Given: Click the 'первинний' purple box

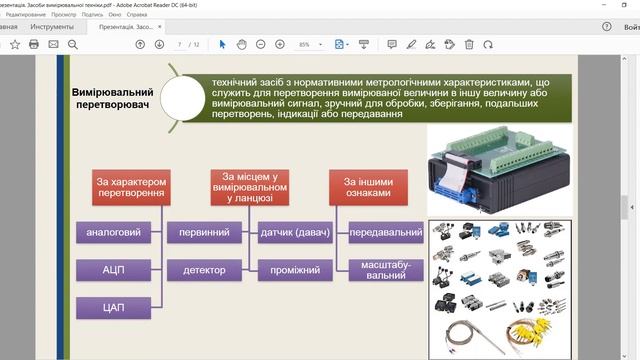Looking at the screenshot, I should click(204, 232).
